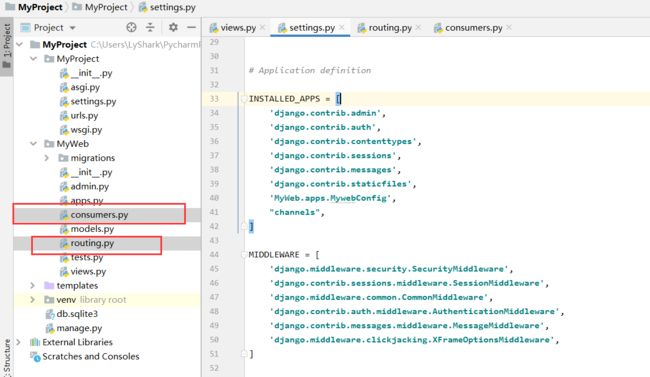Screen dimensions: 650x377
Task: Fold INSTALLED_APPS block at line 33
Action: (x=243, y=99)
